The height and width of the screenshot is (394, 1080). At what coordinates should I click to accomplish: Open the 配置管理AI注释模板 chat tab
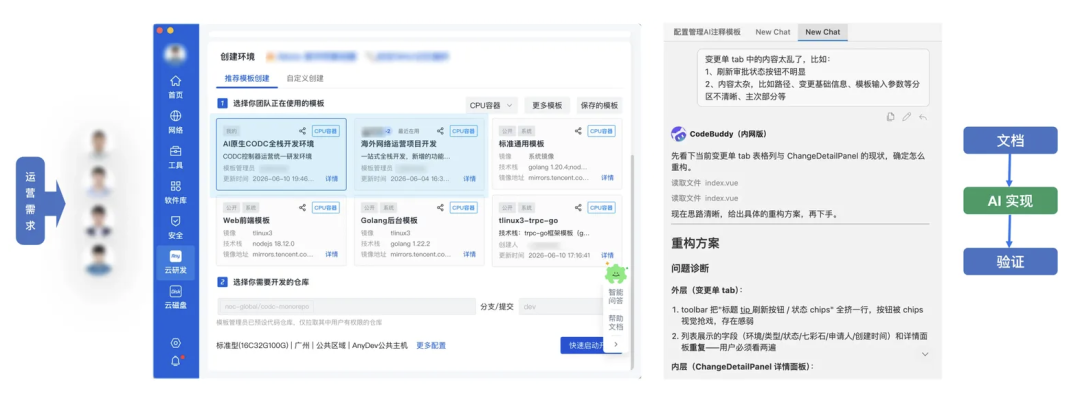click(707, 32)
